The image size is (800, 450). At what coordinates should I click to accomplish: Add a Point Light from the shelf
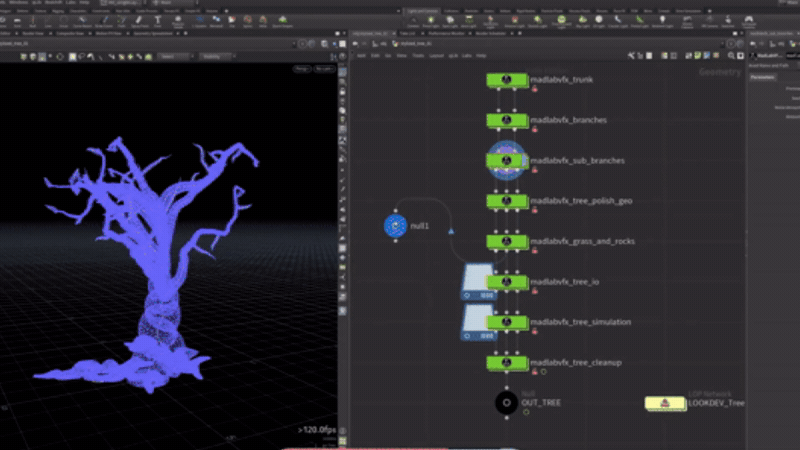pyautogui.click(x=431, y=22)
